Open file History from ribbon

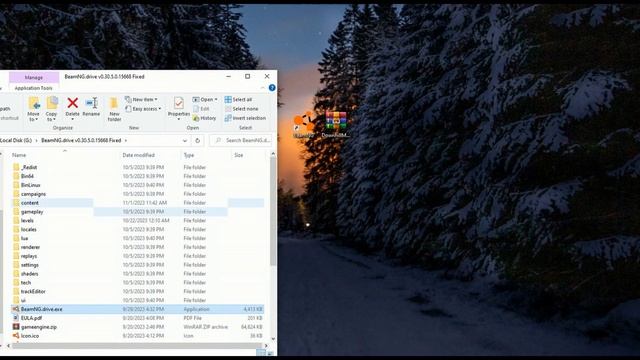(204, 118)
